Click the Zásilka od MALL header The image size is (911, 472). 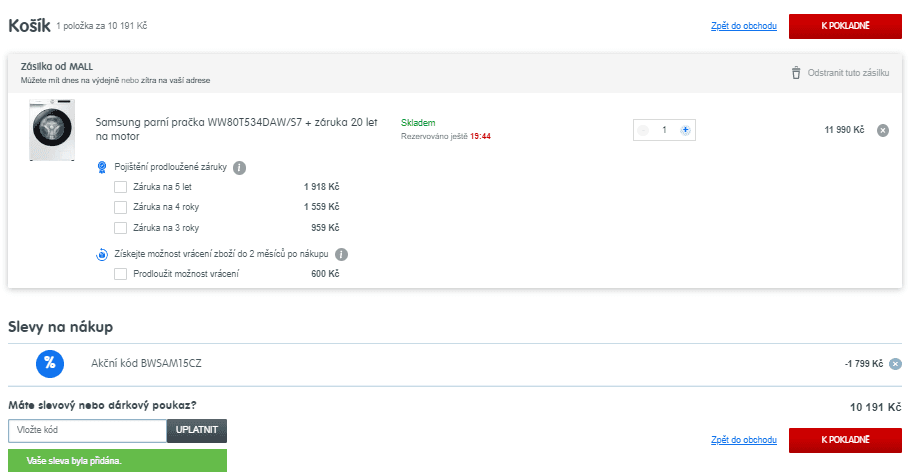pos(57,66)
